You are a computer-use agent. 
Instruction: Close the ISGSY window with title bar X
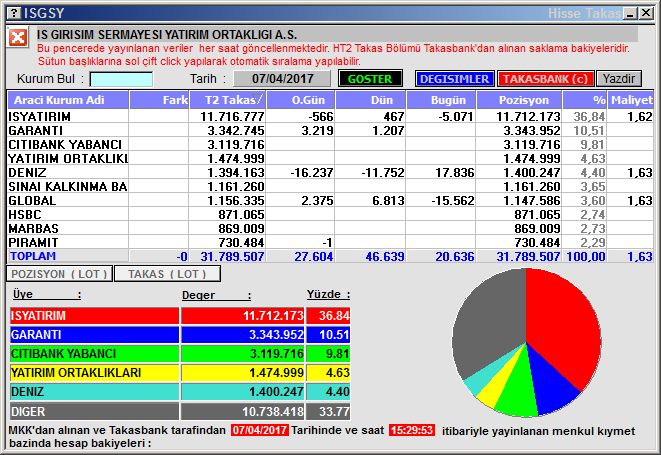(x=645, y=13)
